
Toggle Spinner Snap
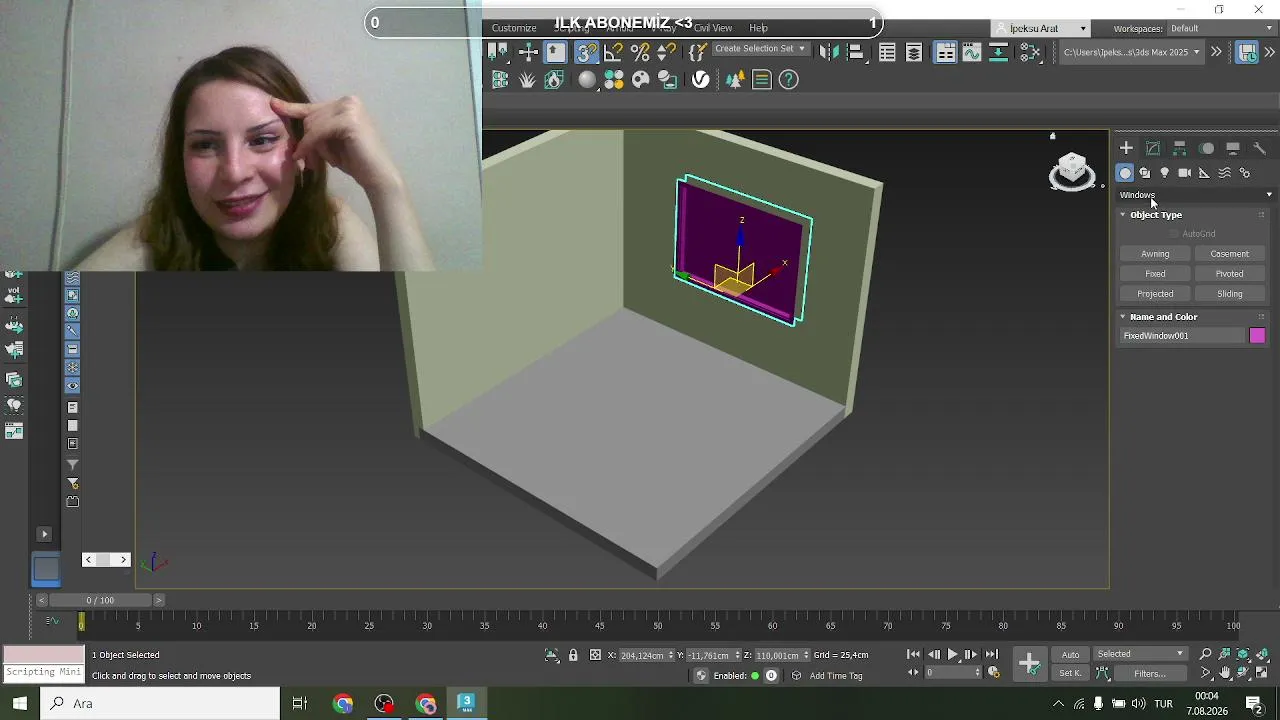pyautogui.click(x=668, y=52)
